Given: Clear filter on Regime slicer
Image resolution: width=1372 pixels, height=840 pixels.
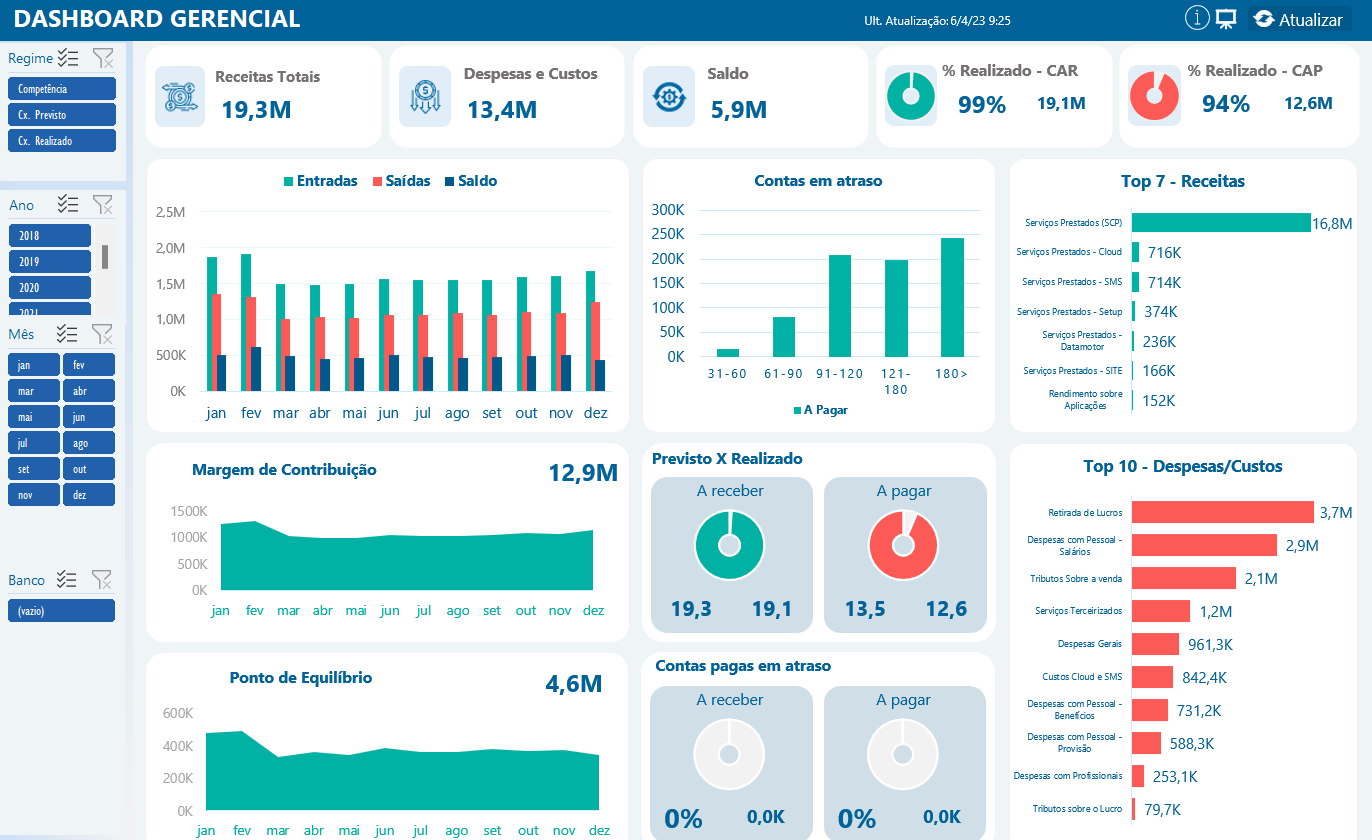Looking at the screenshot, I should click(x=103, y=58).
